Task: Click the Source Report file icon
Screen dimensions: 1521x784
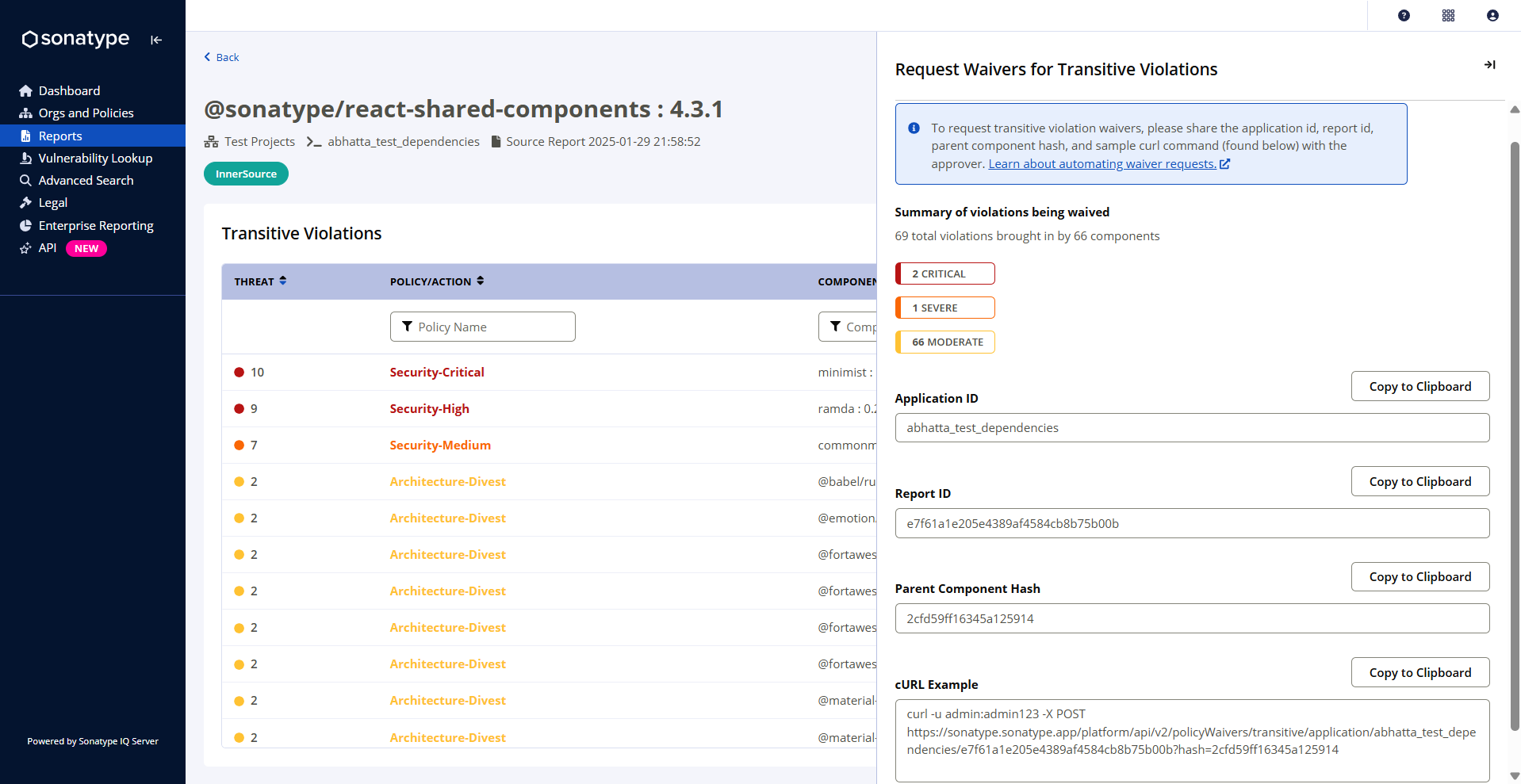Action: [496, 142]
